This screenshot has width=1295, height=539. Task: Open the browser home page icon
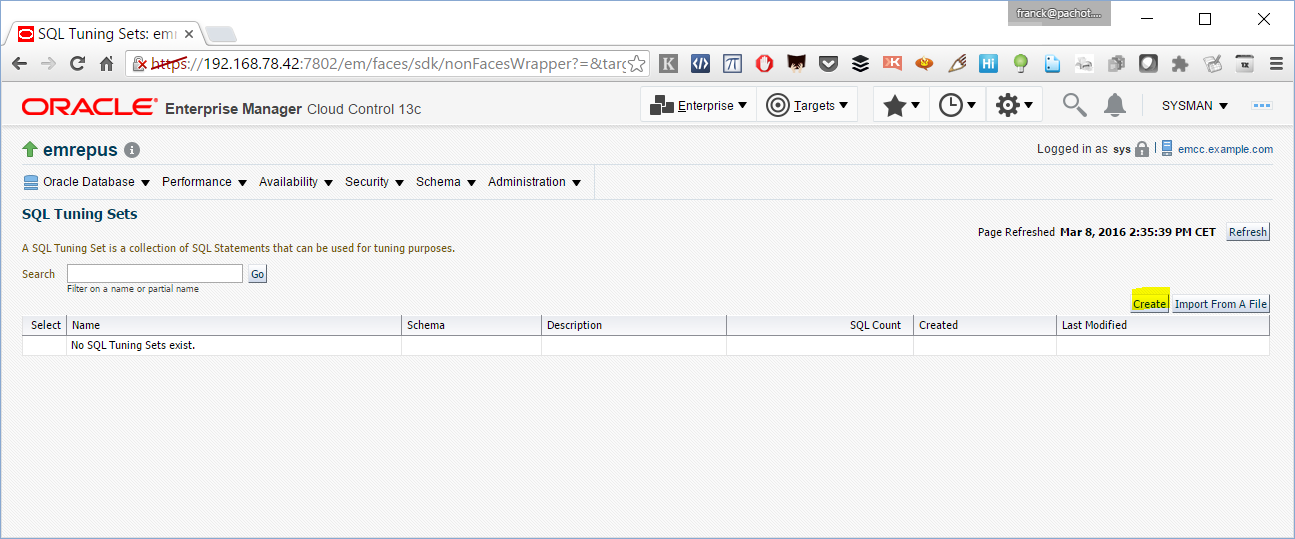tap(107, 63)
